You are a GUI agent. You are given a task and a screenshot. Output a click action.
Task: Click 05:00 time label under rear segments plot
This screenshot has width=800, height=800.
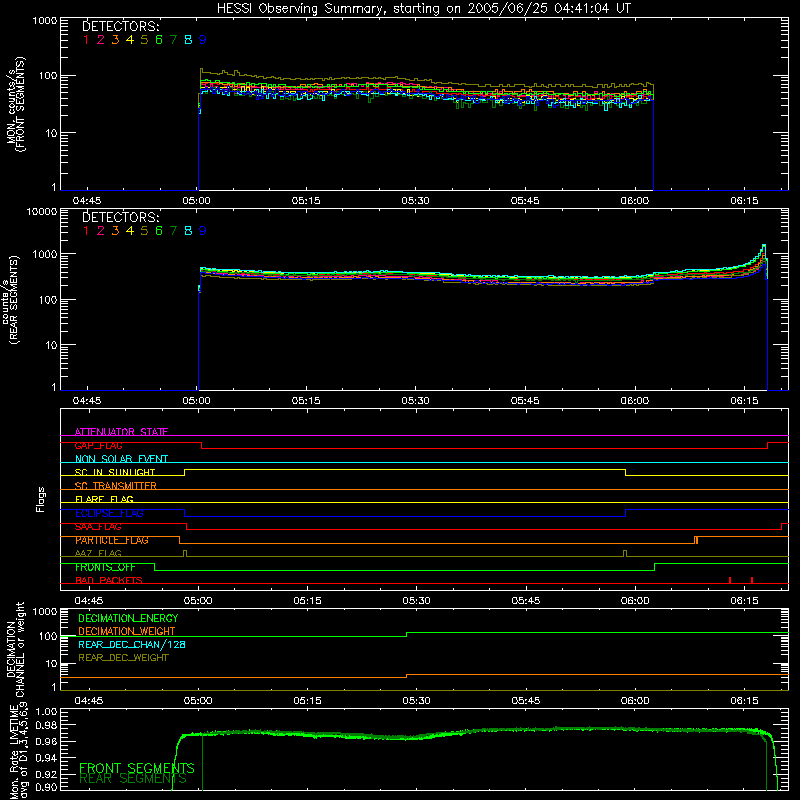(x=196, y=401)
